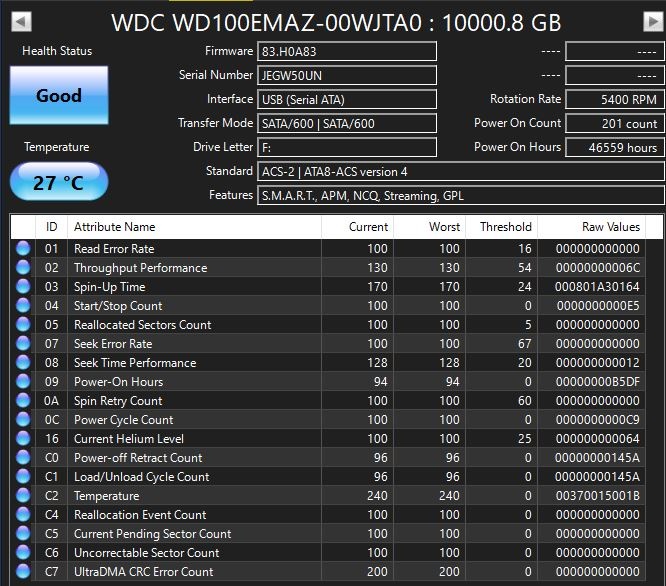Screen dimensions: 666x586
Task: Click status orb for Seek Time Performance
Action: point(23,362)
